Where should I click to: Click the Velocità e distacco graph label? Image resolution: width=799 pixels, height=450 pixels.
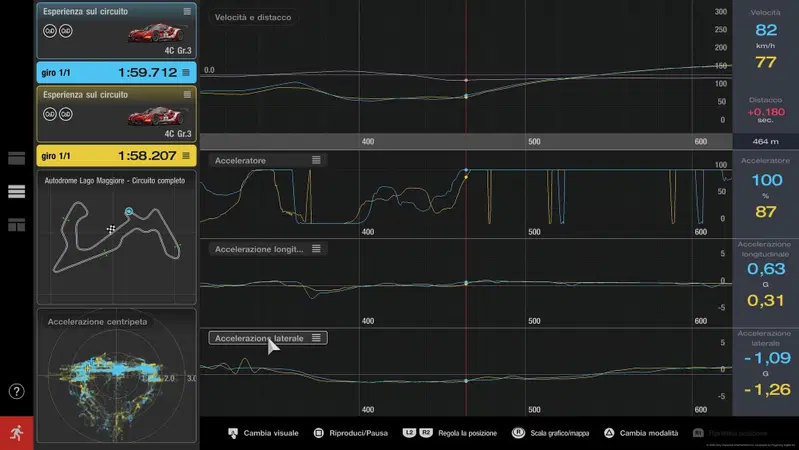[x=253, y=17]
